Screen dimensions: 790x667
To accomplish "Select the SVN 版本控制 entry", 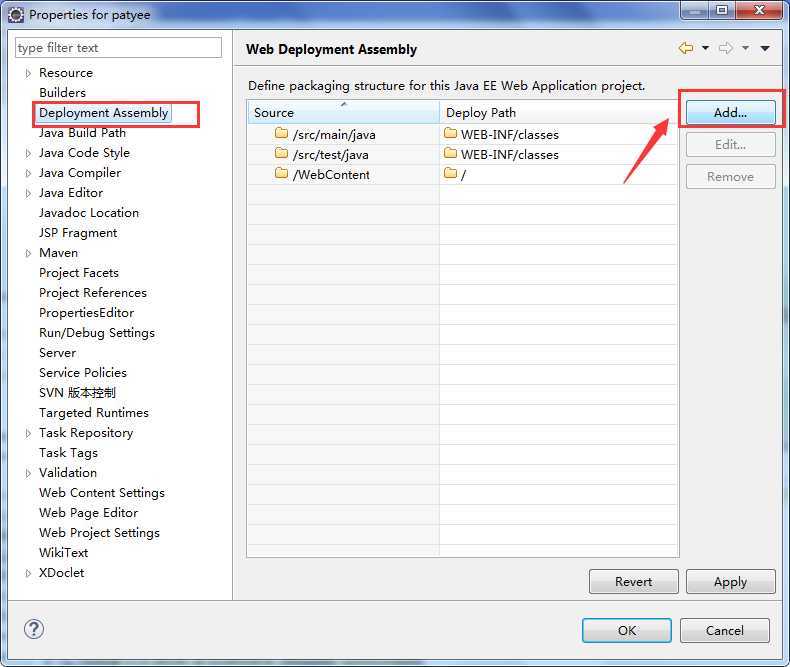I will coord(78,392).
